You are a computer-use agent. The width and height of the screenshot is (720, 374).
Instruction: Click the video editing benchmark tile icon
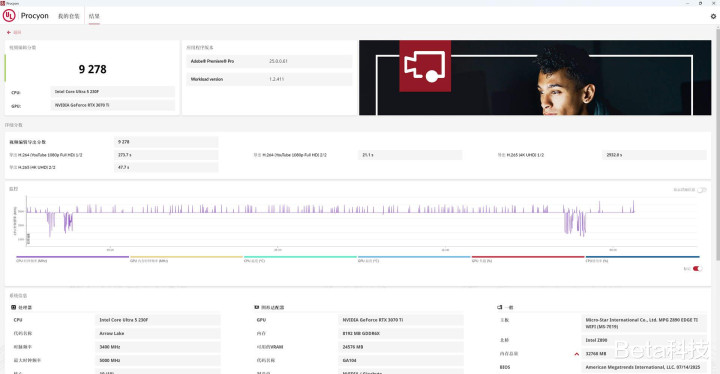pos(425,66)
